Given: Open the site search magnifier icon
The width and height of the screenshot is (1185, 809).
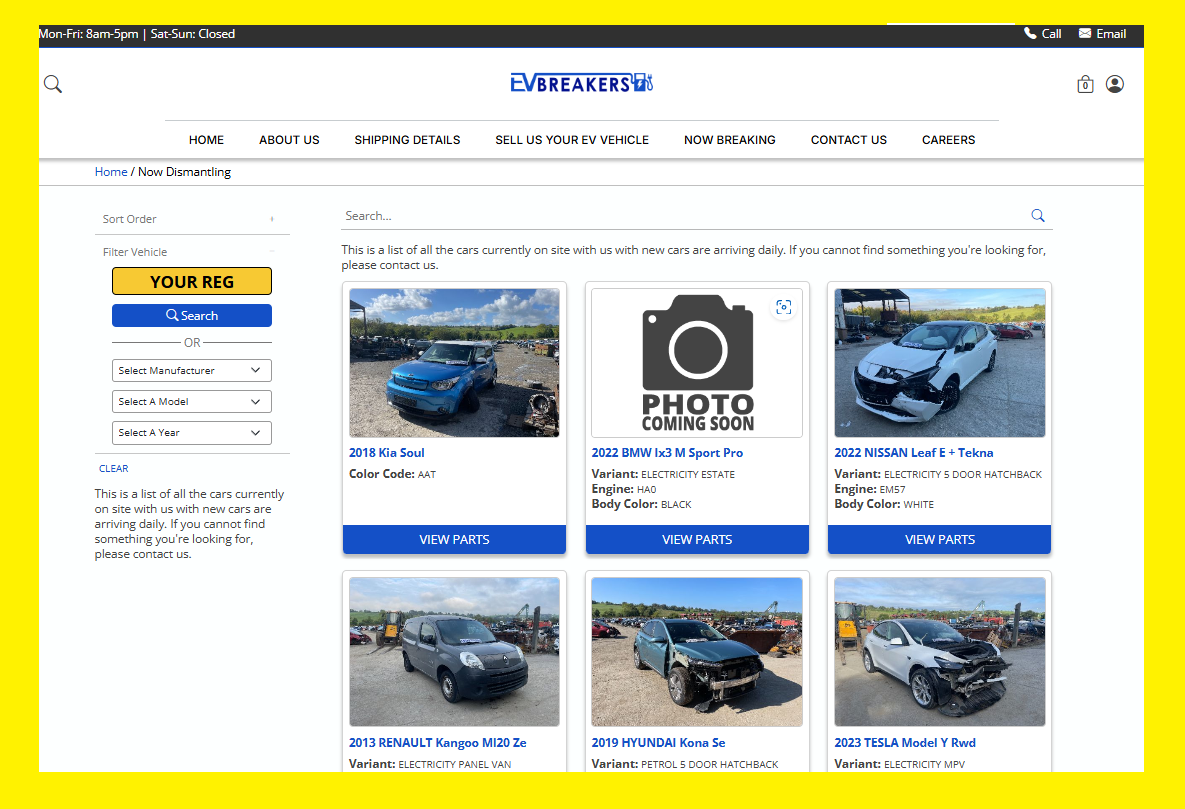Looking at the screenshot, I should (53, 84).
